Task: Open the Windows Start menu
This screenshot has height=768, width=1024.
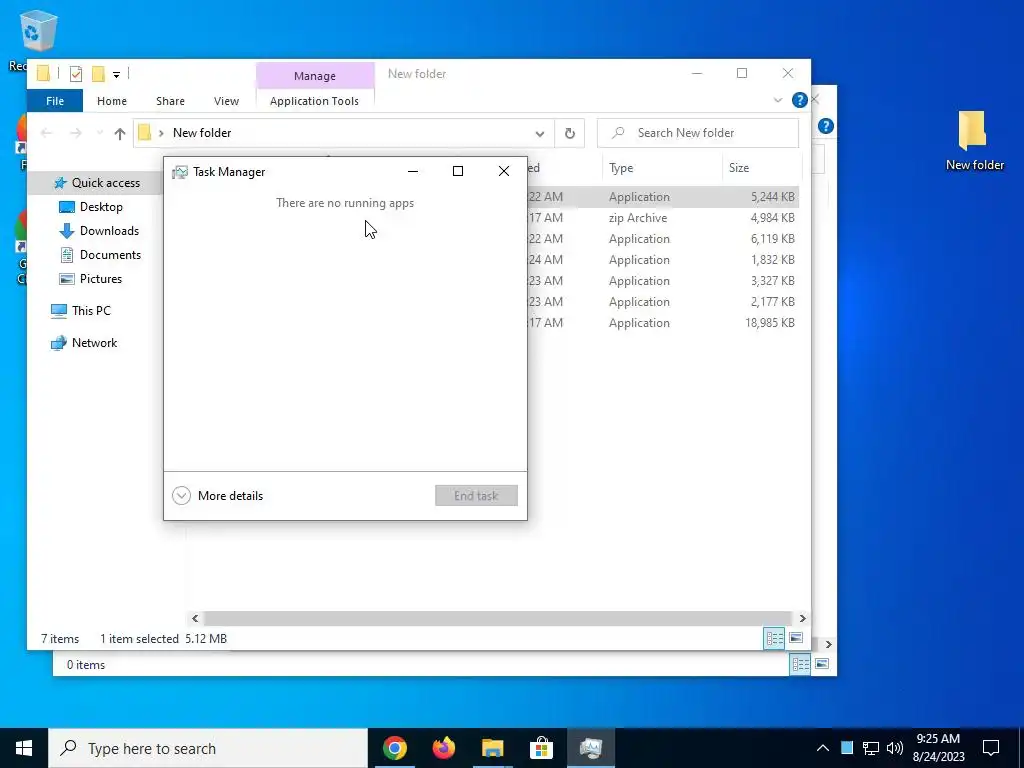Action: coord(24,748)
